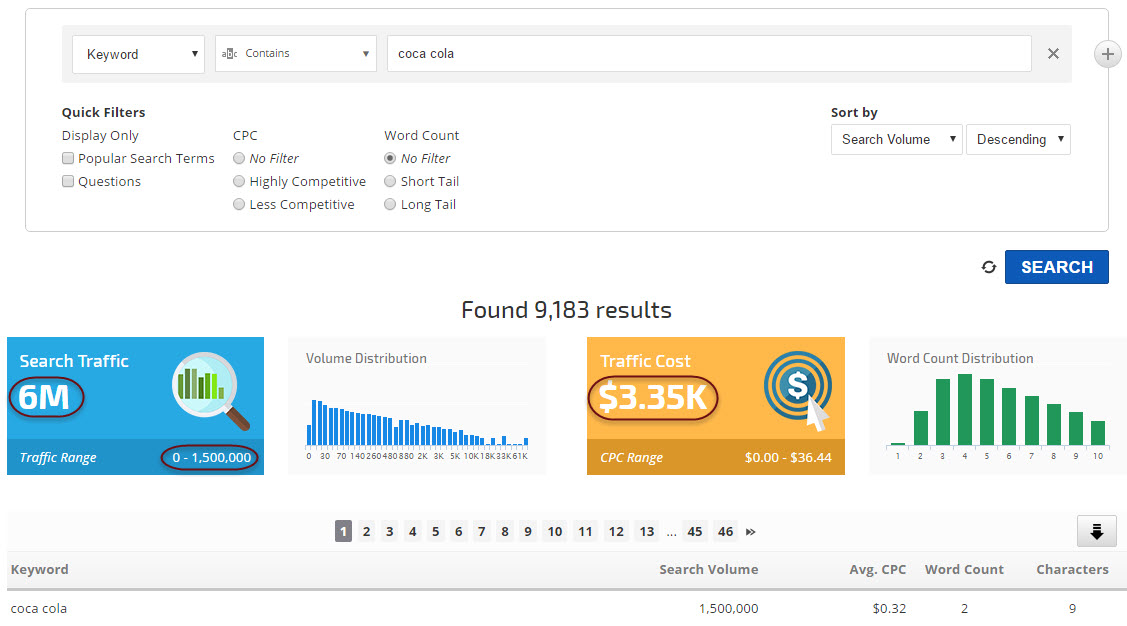Screen dimensions: 1127x626
Task: Jump to results page 46
Action: [x=725, y=532]
